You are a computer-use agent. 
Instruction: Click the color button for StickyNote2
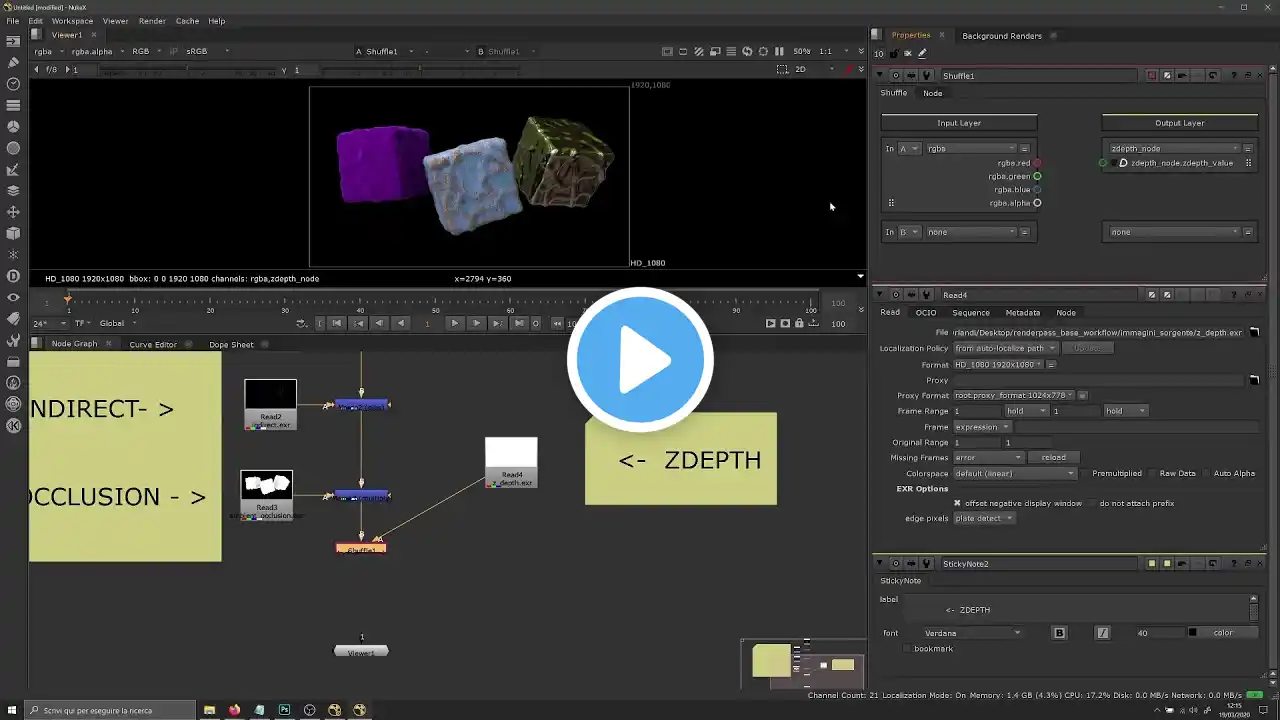1222,633
